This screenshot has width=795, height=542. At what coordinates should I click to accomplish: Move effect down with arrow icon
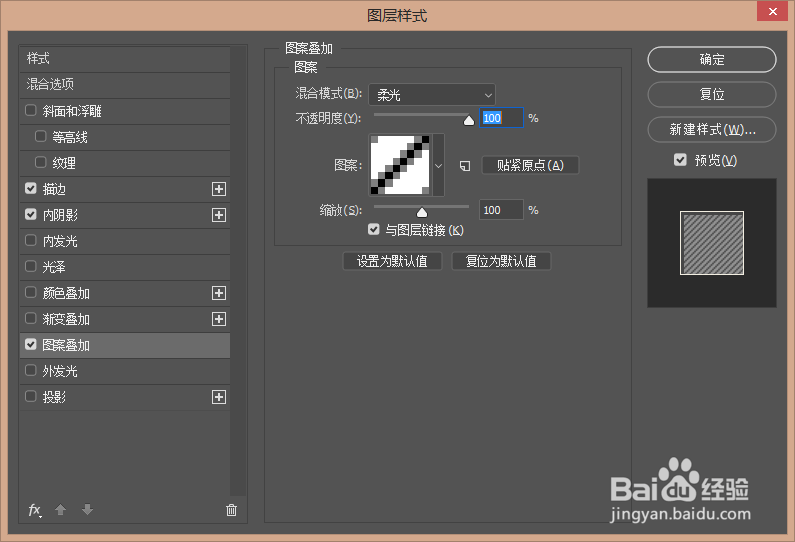coord(87,510)
